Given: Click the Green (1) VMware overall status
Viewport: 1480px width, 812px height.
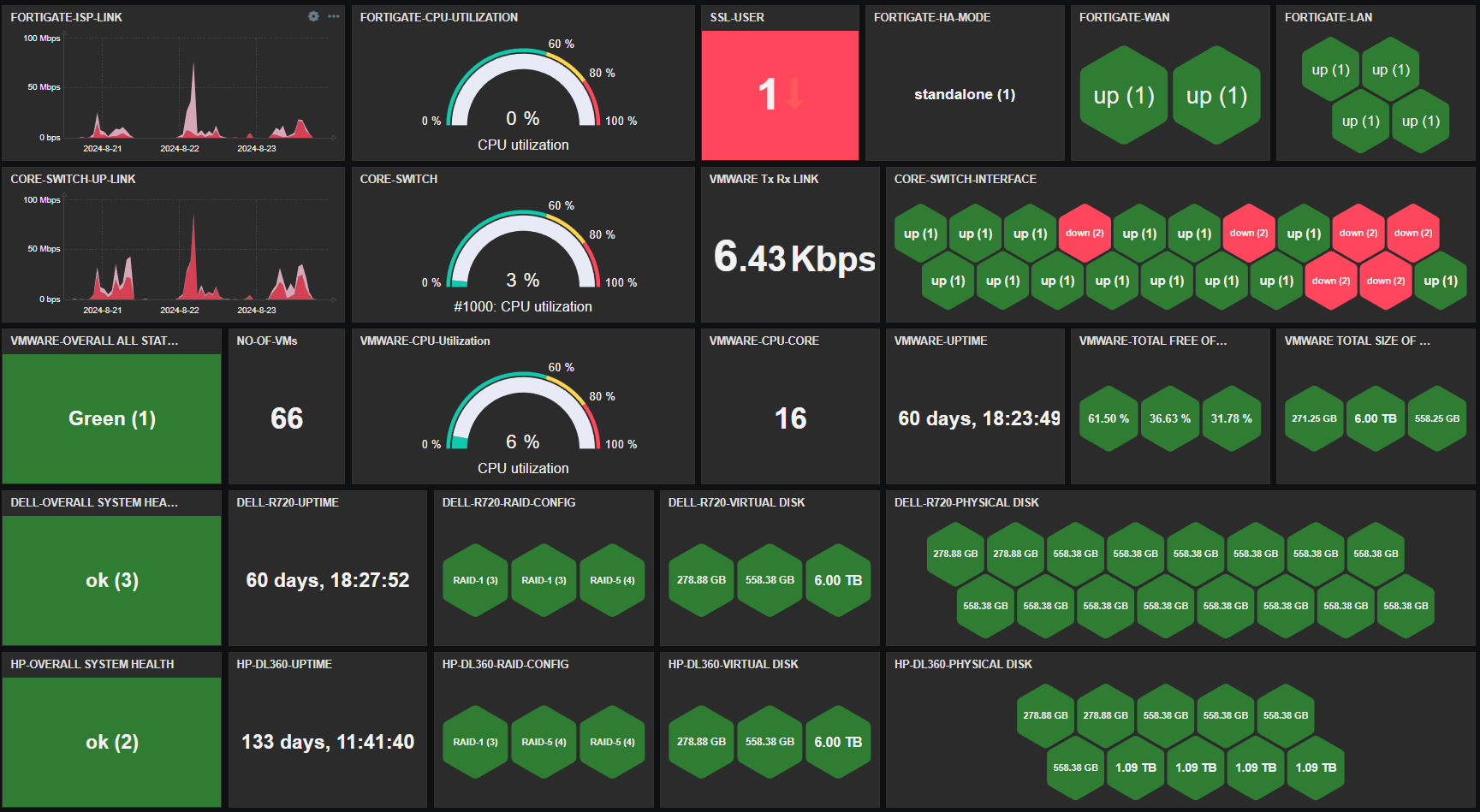Looking at the screenshot, I should coord(111,418).
